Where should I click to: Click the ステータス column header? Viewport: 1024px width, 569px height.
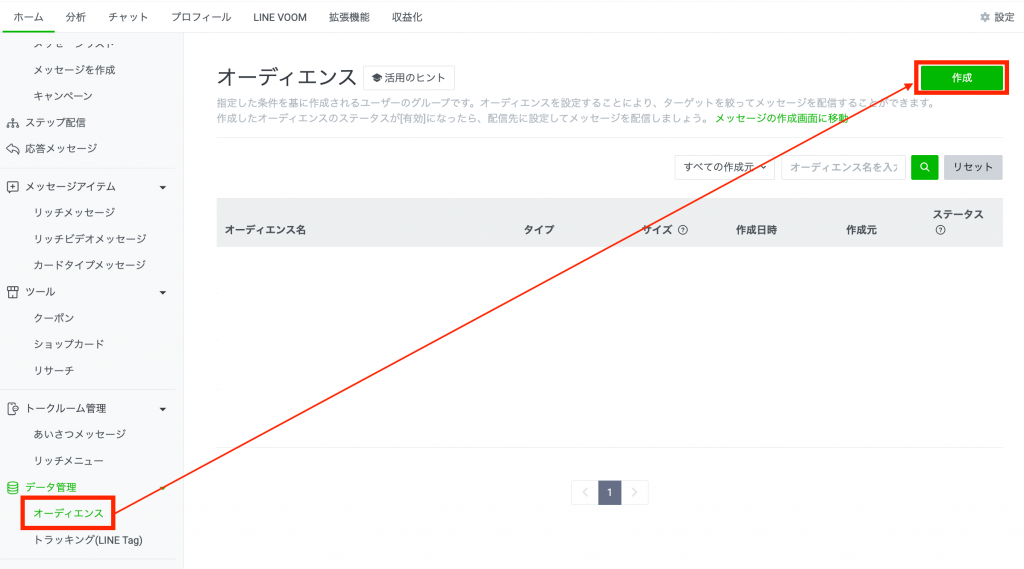pos(958,214)
